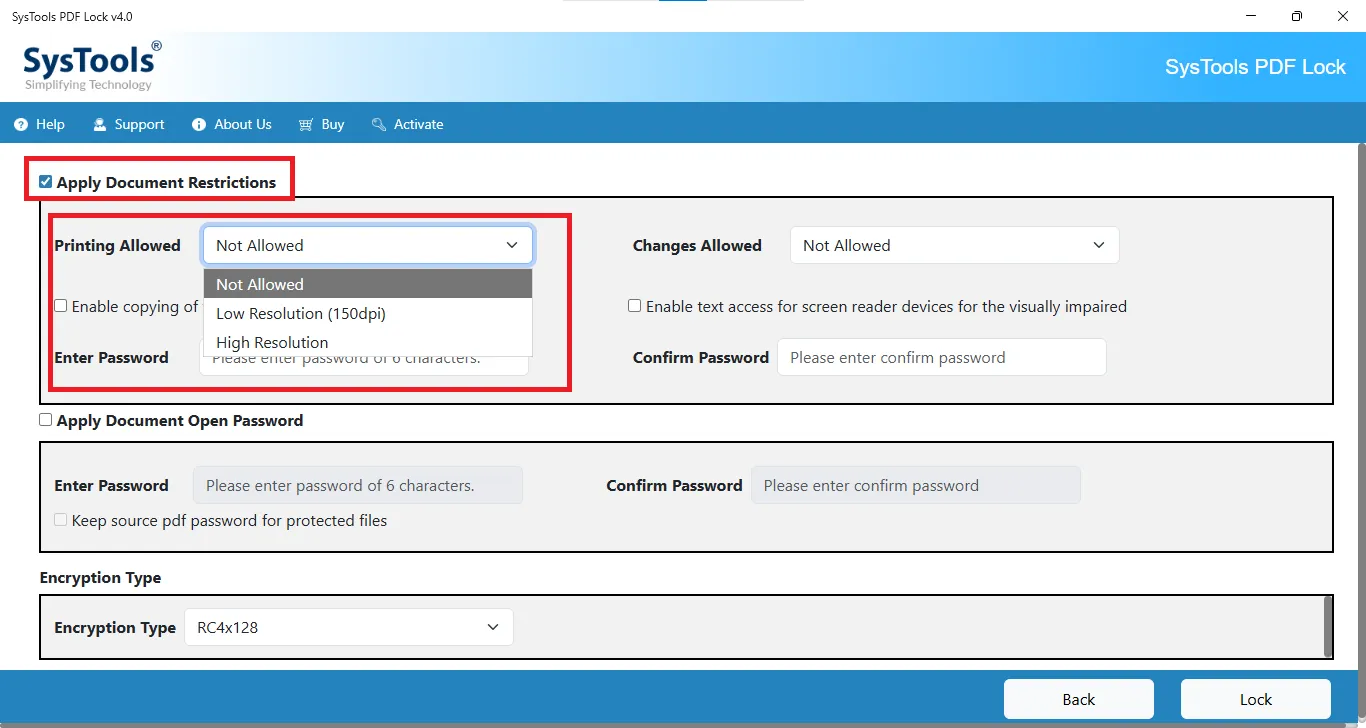Screen dimensions: 1366x728
Task: Click the Support person icon
Action: (x=100, y=125)
